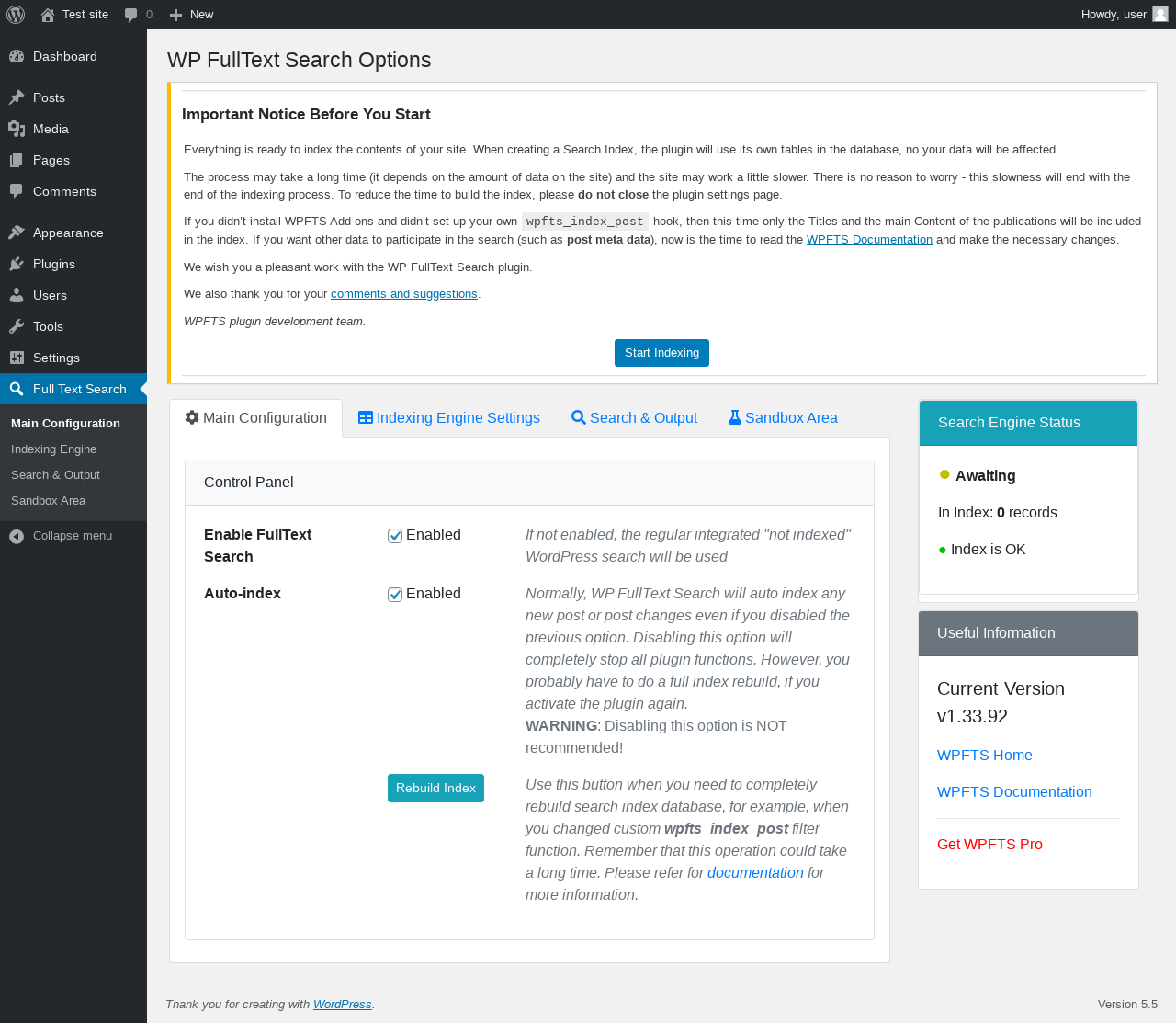Screen dimensions: 1176x1023
Task: Click the Rebuild Index button
Action: point(435,789)
